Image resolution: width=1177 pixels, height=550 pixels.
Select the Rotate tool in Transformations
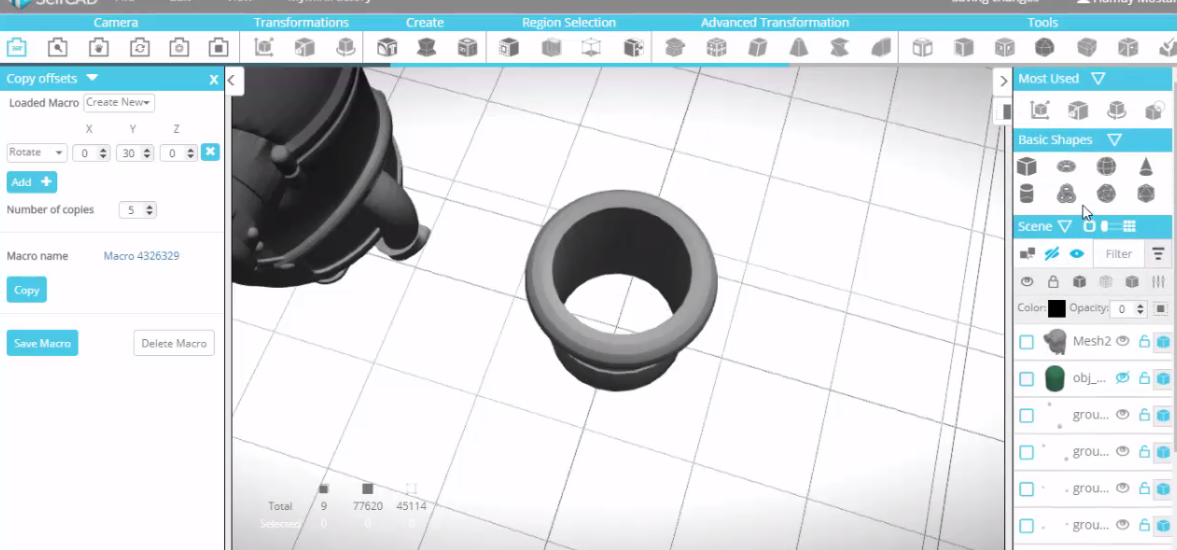(x=345, y=48)
